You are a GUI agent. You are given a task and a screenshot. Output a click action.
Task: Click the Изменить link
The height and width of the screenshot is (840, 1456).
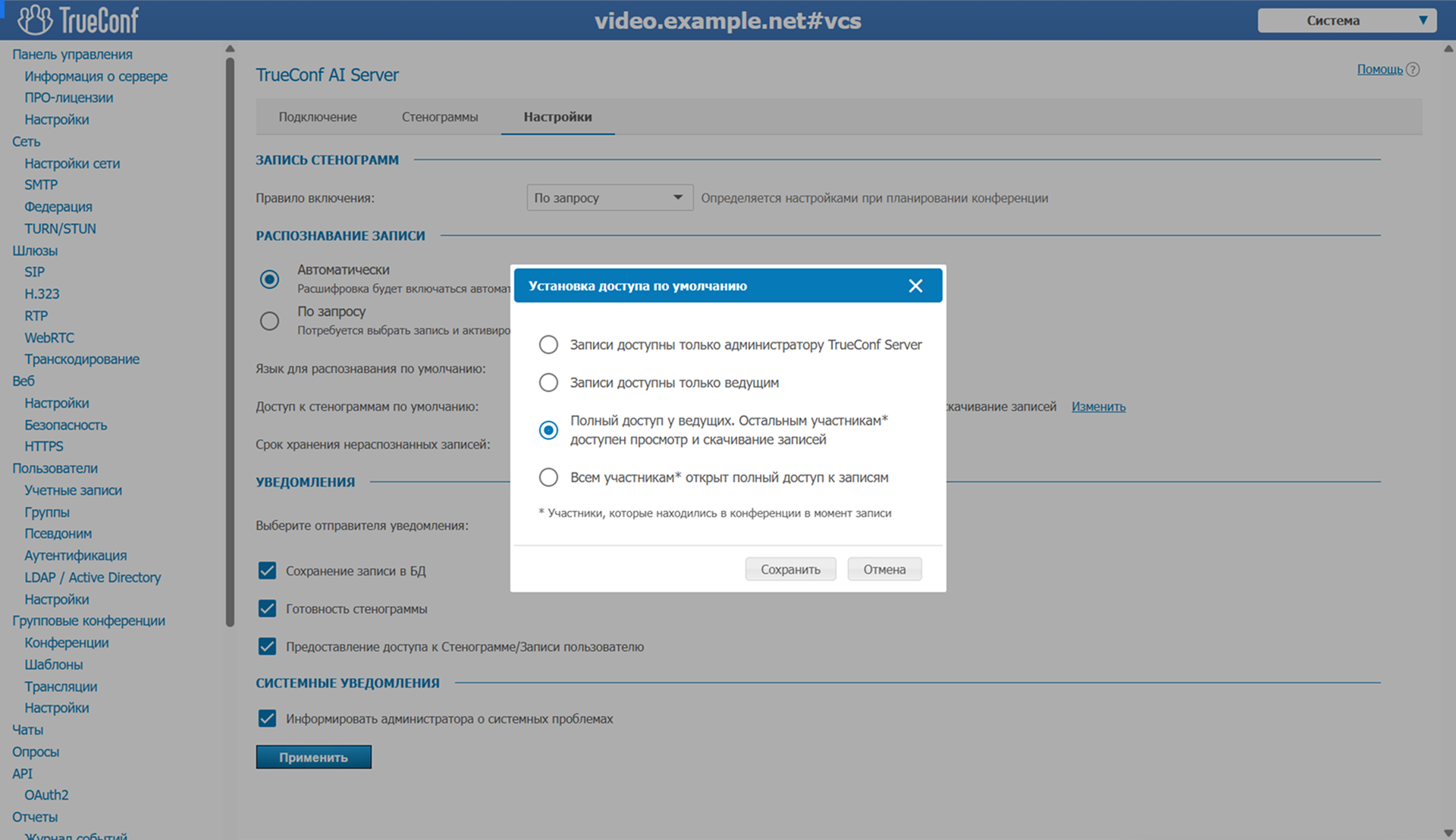(1098, 407)
